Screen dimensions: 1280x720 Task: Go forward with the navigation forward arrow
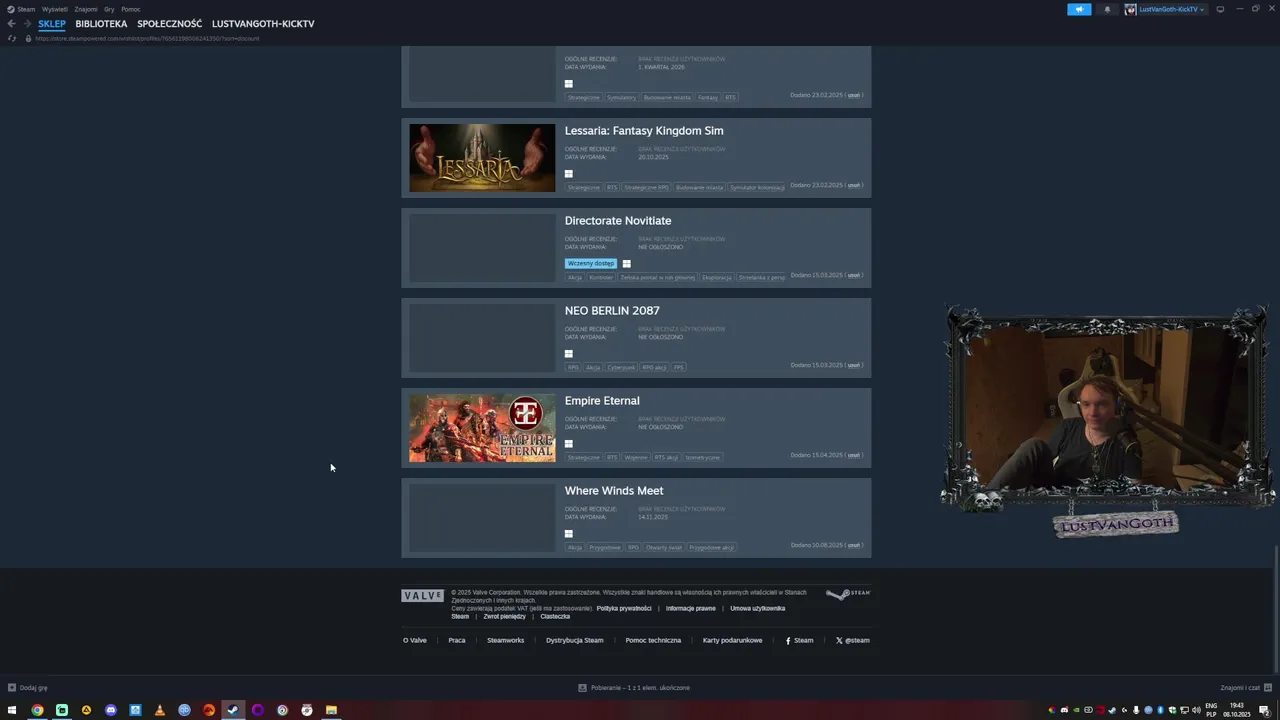(x=26, y=24)
